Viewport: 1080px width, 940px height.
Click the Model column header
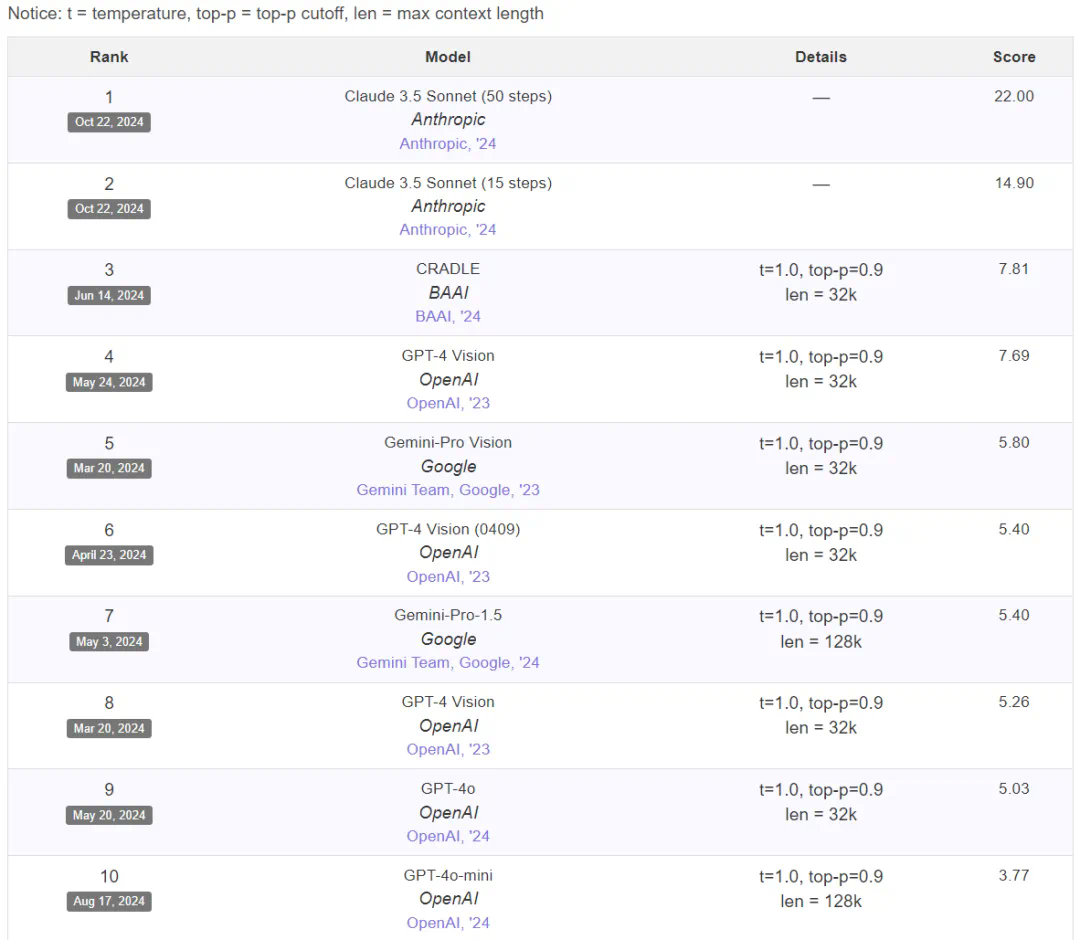click(448, 57)
